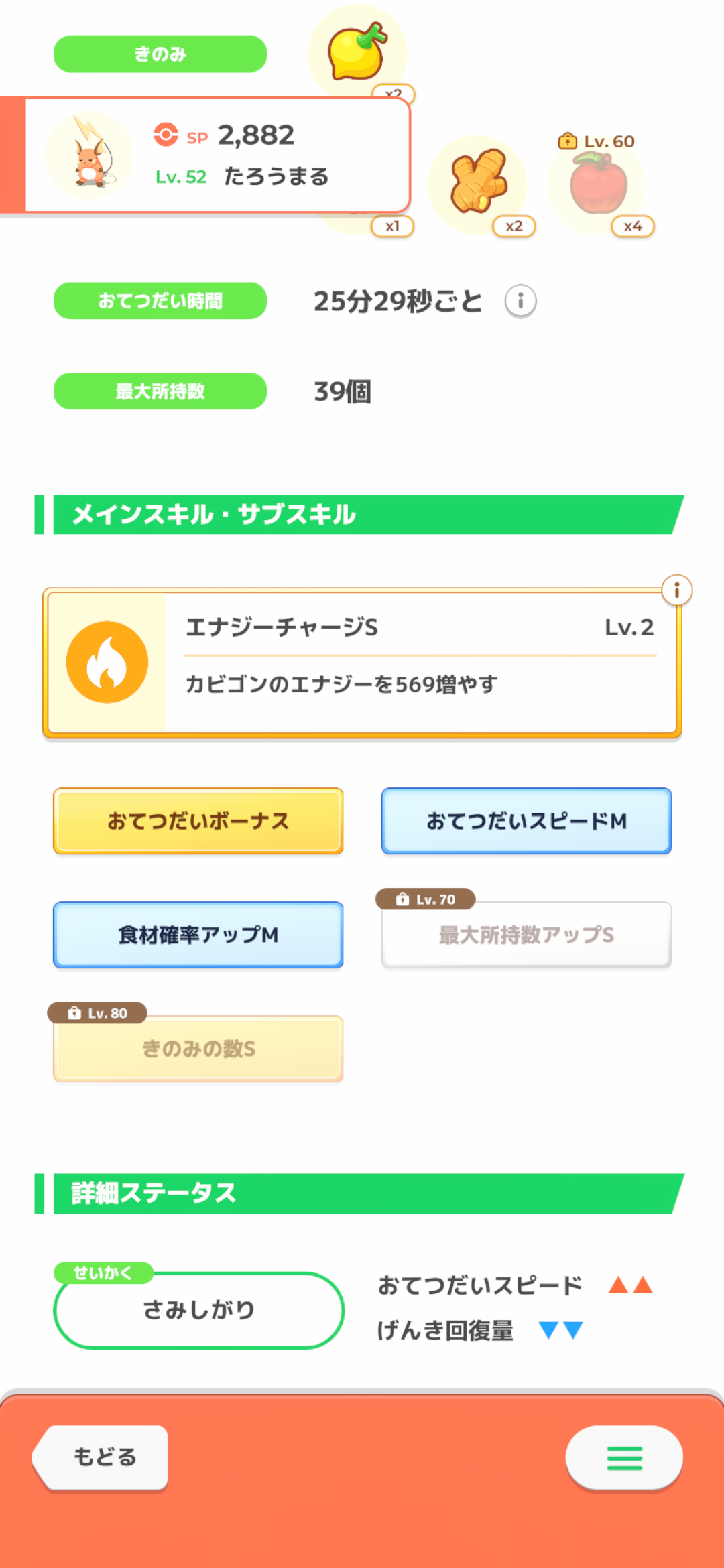The image size is (724, 1568).
Task: Select 食材確率アップM sub skill
Action: click(x=198, y=935)
